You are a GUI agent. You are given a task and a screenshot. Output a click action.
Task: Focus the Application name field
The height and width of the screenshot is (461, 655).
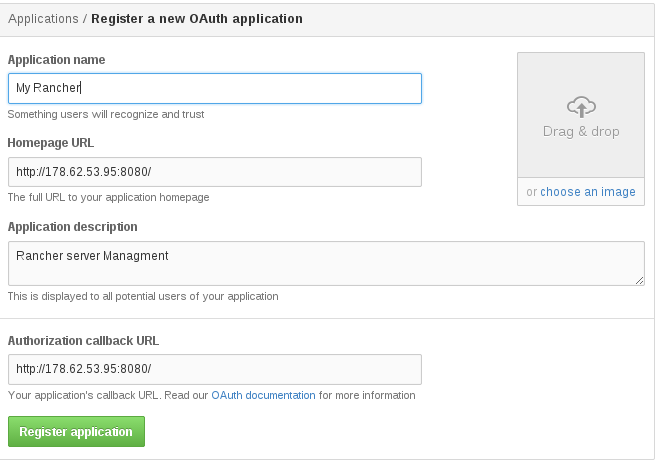pos(214,88)
